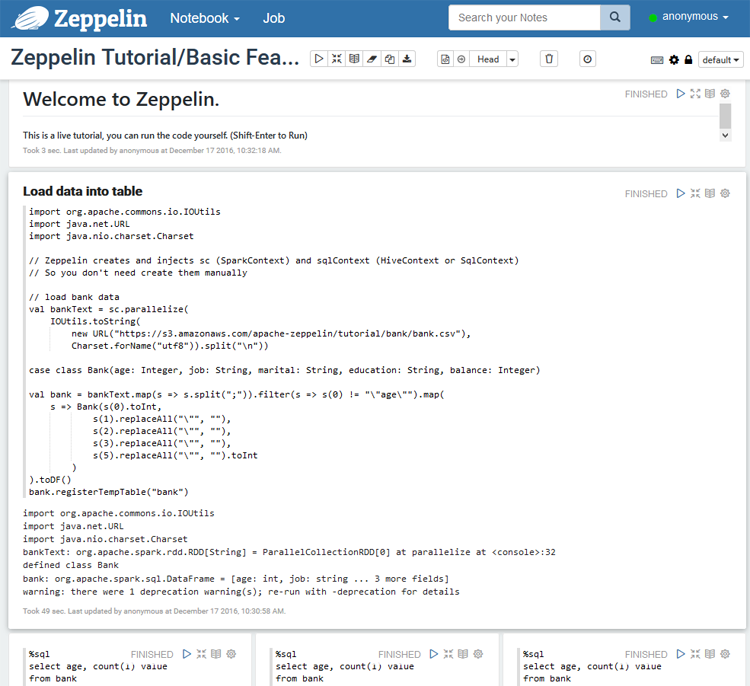Image resolution: width=750 pixels, height=686 pixels.
Task: Expand the Head revision dropdown arrow
Action: pos(512,59)
